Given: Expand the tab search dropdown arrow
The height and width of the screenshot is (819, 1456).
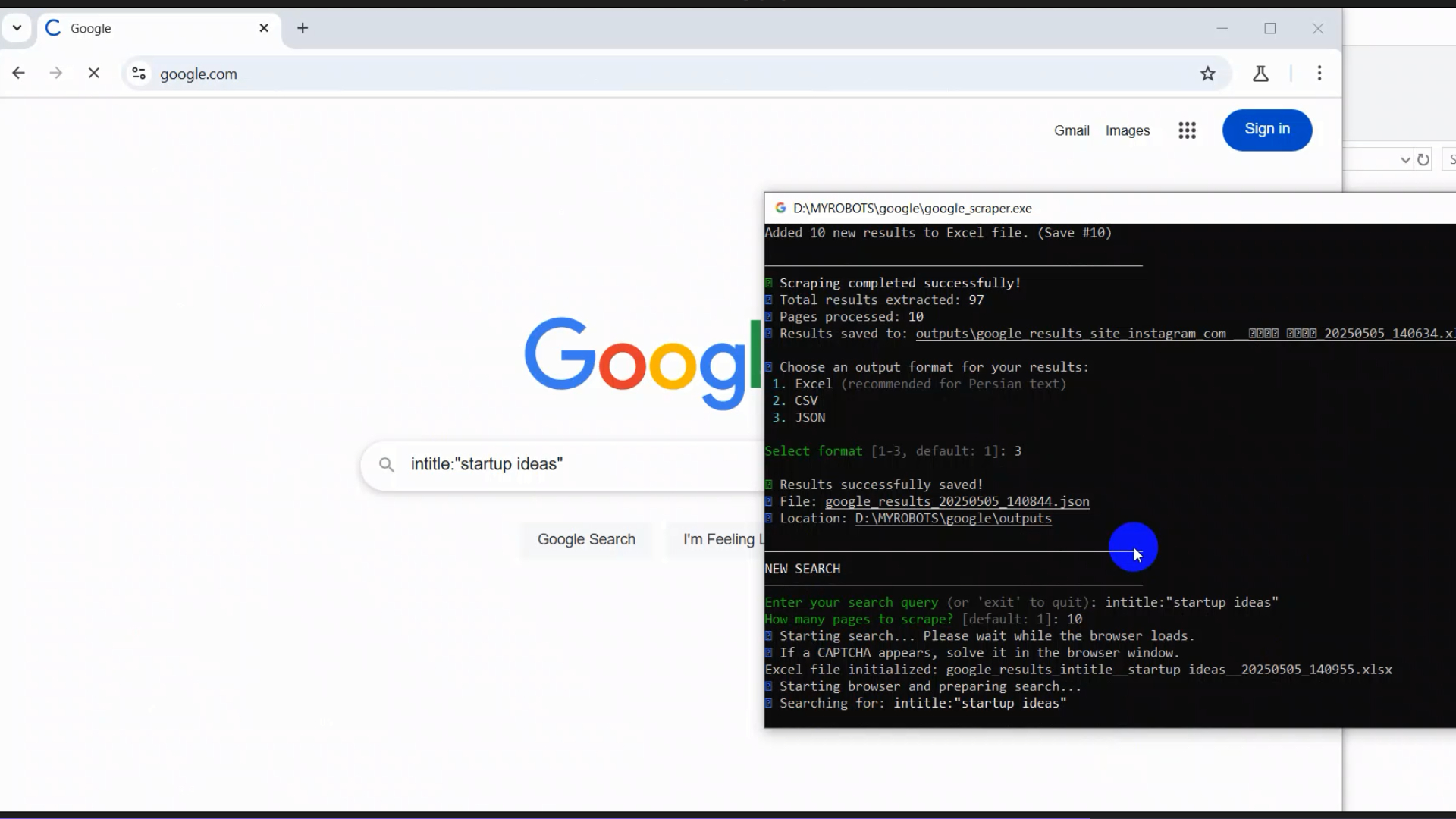Looking at the screenshot, I should tap(17, 28).
